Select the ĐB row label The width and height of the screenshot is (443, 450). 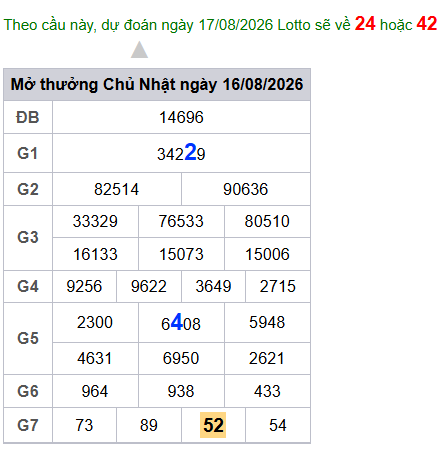click(28, 117)
